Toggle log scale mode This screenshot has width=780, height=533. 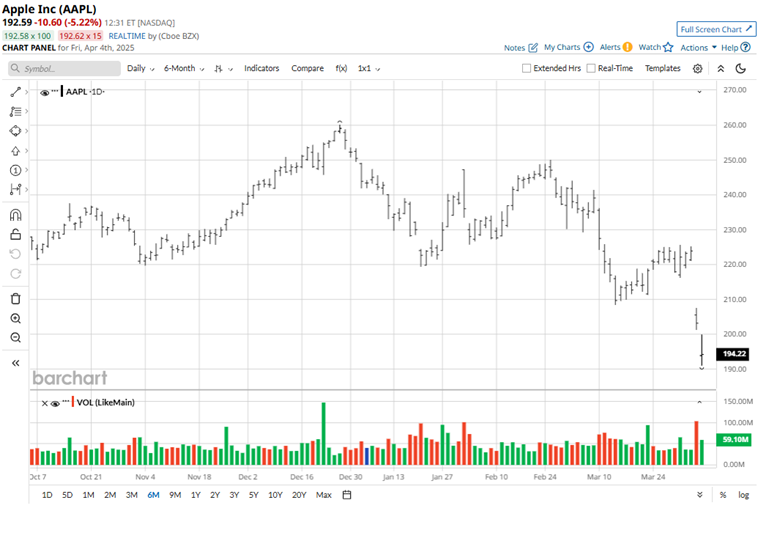pyautogui.click(x=744, y=495)
